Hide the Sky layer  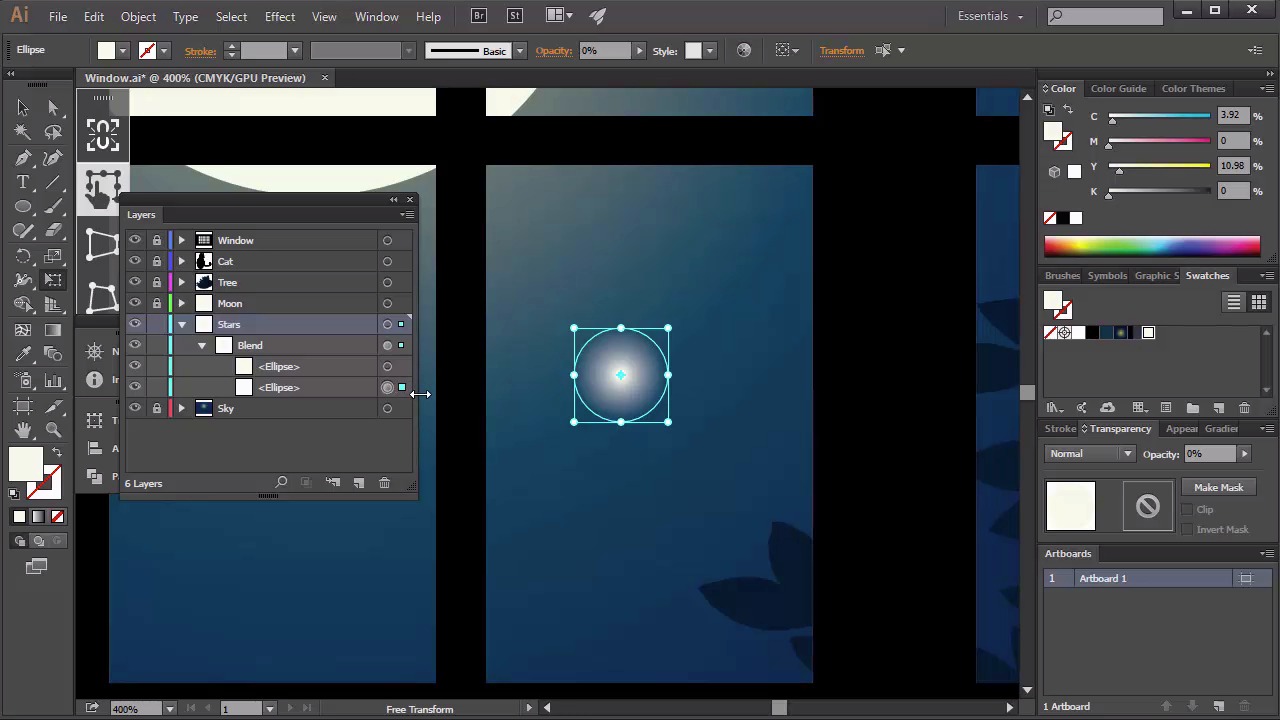135,408
